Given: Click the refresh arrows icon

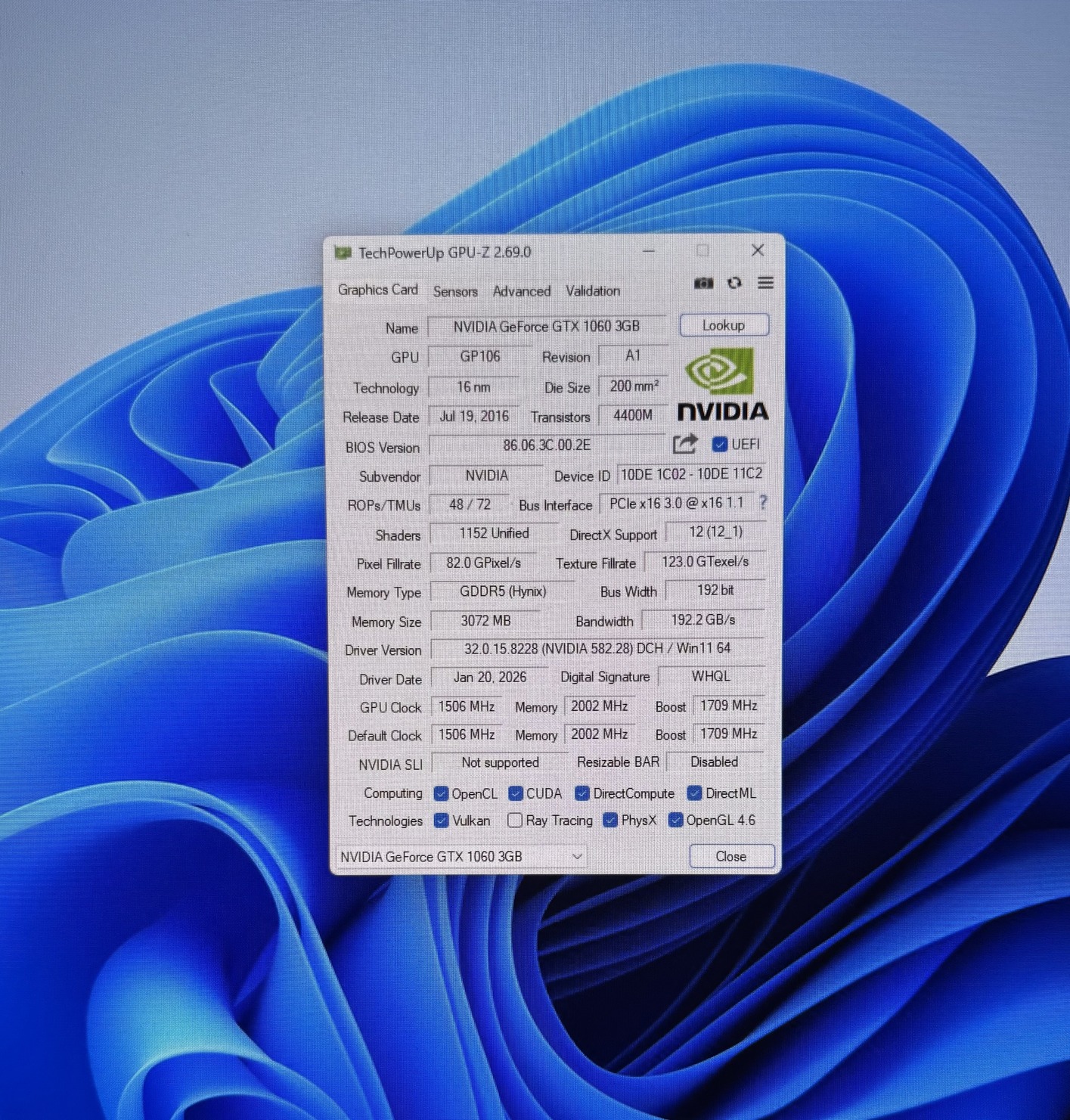Looking at the screenshot, I should pos(734,283).
